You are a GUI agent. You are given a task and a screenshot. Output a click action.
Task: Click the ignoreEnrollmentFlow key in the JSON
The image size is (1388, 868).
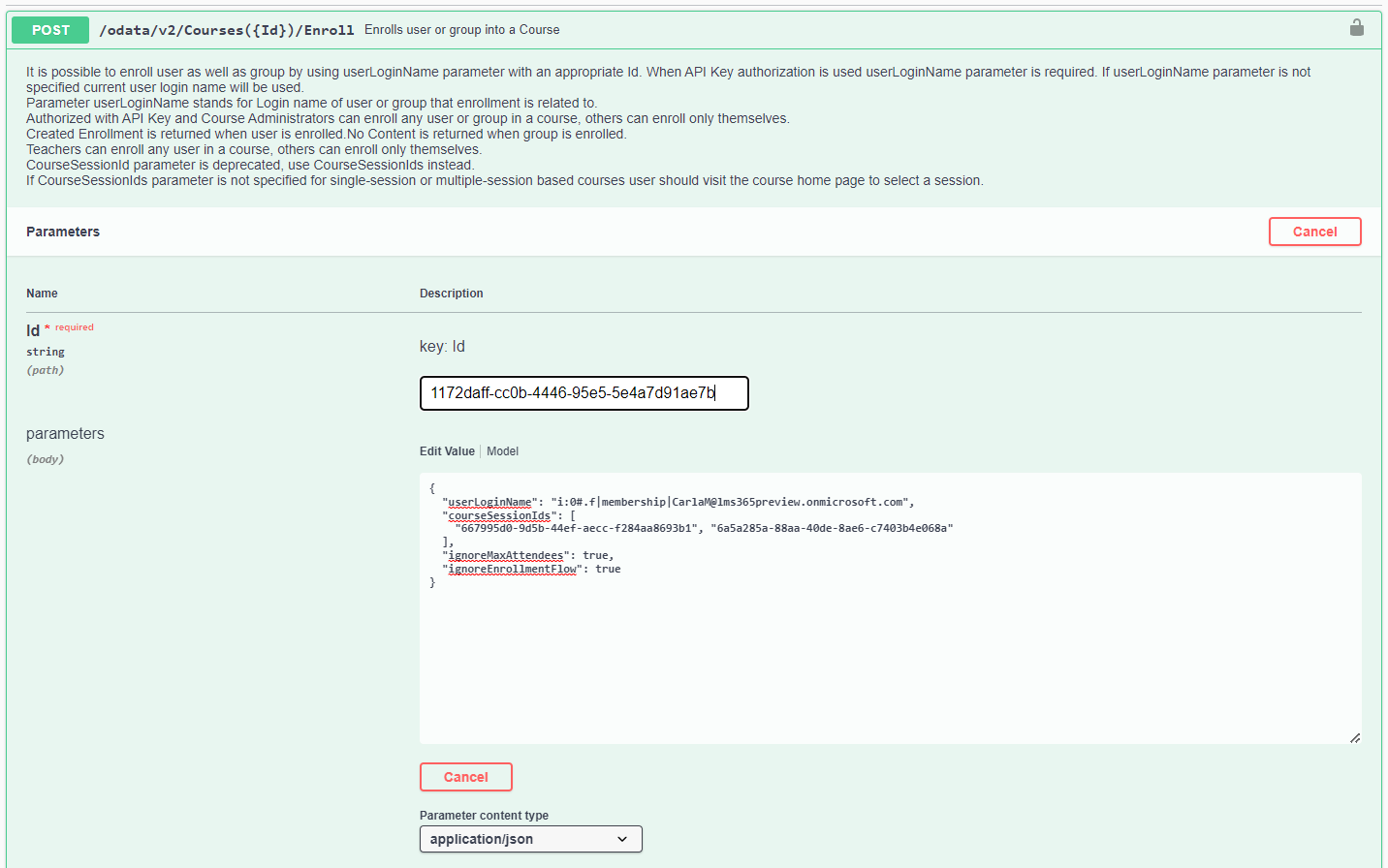click(512, 569)
